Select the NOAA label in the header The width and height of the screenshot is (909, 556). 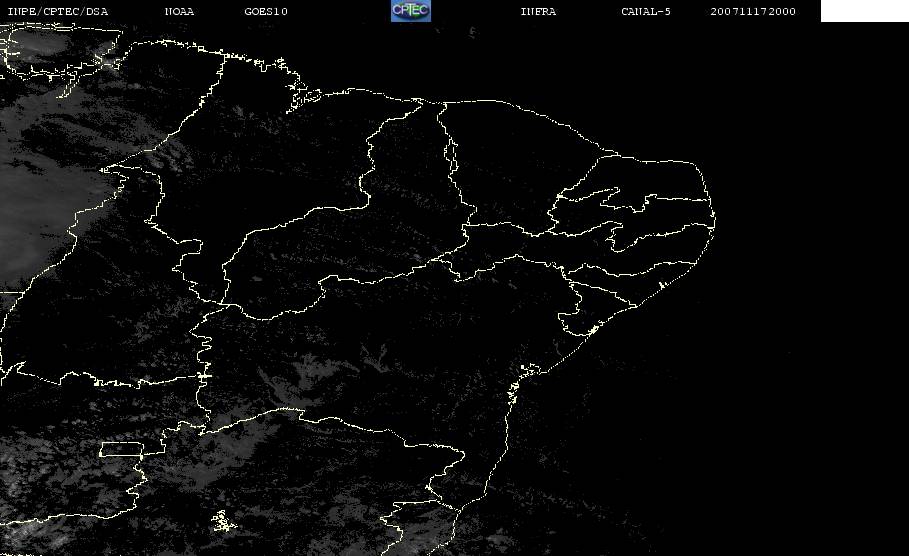tap(179, 12)
